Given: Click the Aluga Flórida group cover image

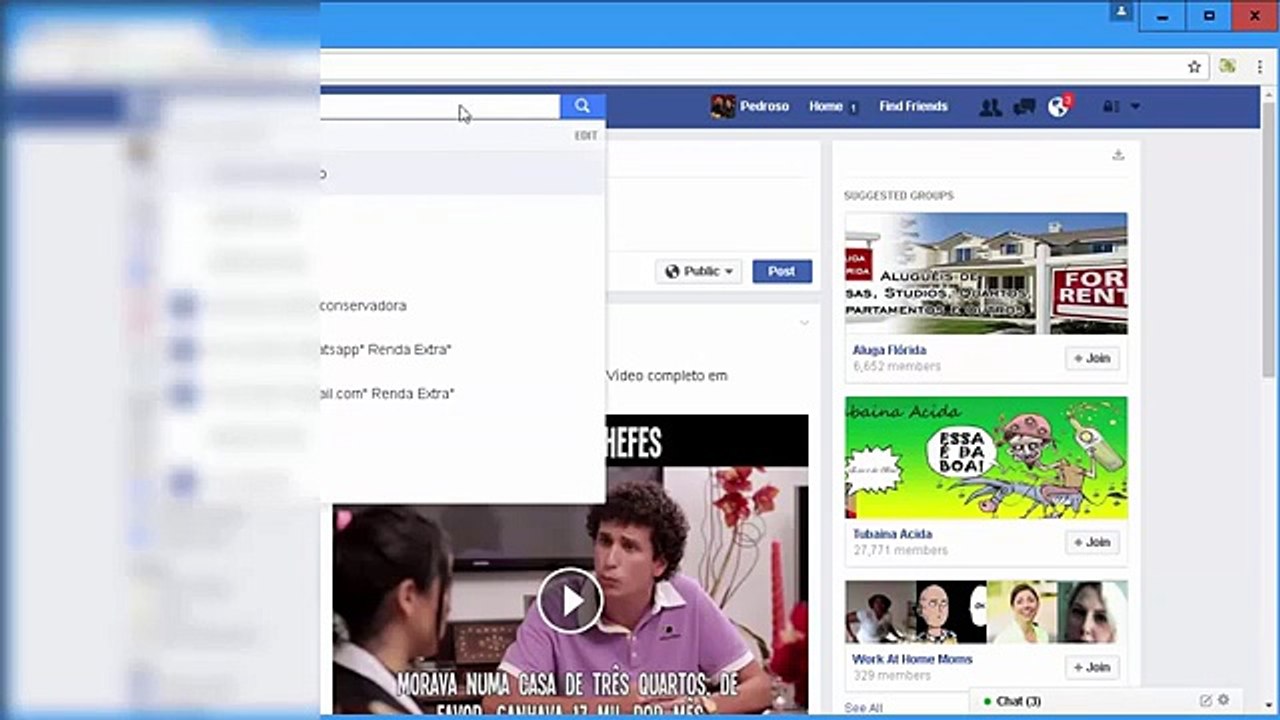Looking at the screenshot, I should pos(986,273).
